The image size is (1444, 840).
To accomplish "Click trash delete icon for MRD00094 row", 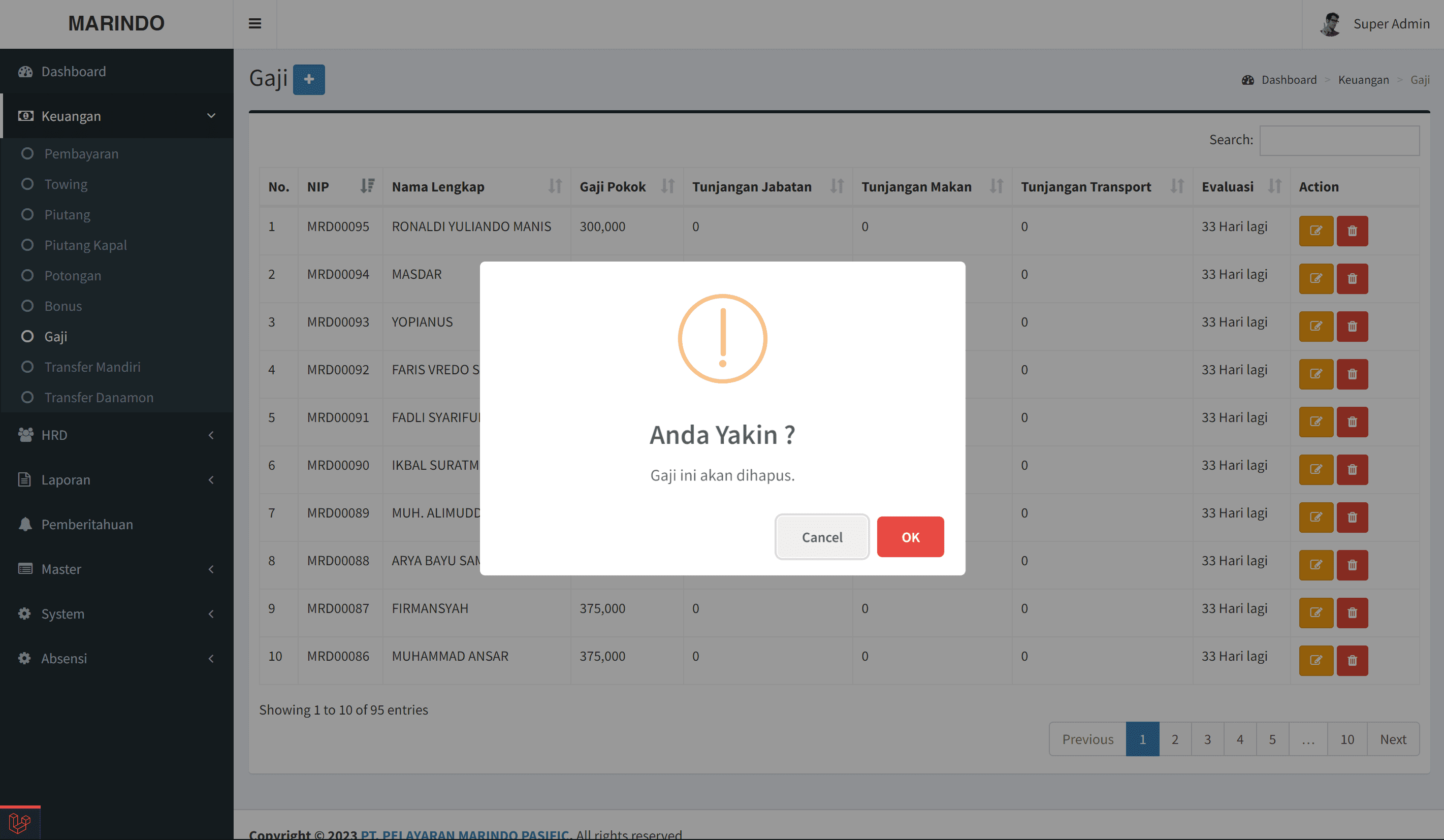I will pyautogui.click(x=1352, y=278).
